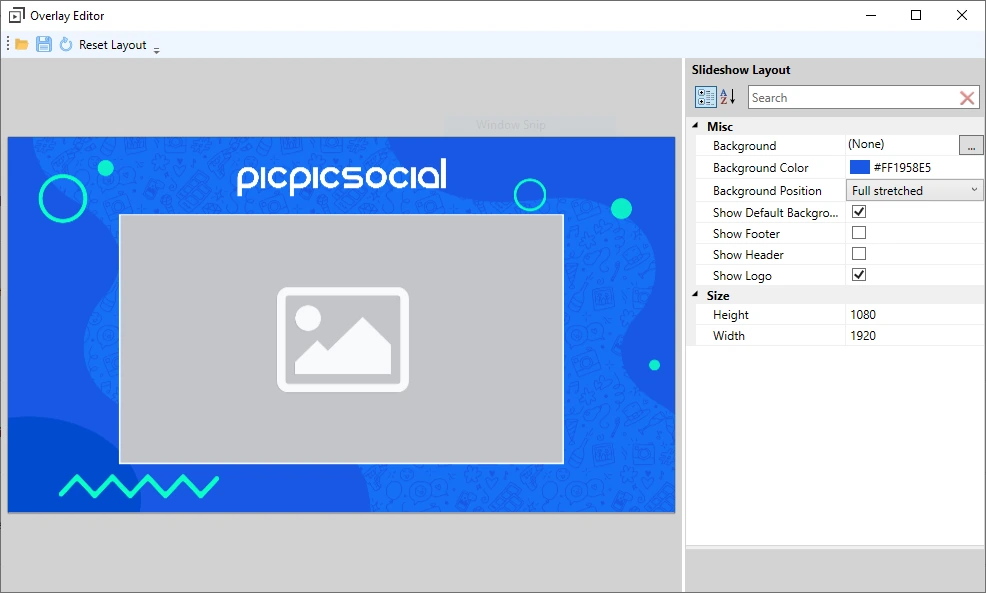Click the Reset Layout refresh icon
The image size is (986, 593).
[66, 45]
